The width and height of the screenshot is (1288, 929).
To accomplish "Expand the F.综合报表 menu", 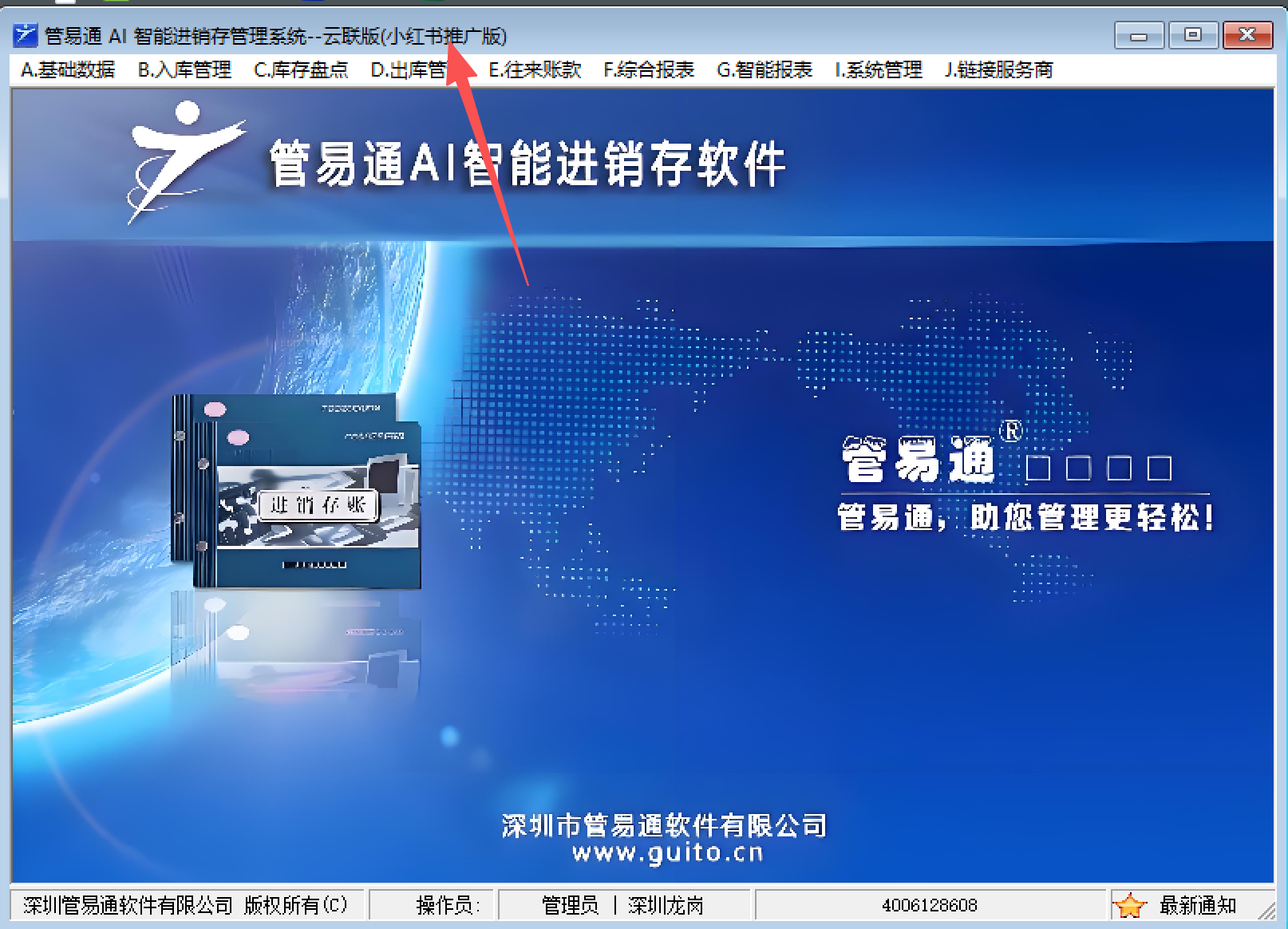I will tap(649, 70).
